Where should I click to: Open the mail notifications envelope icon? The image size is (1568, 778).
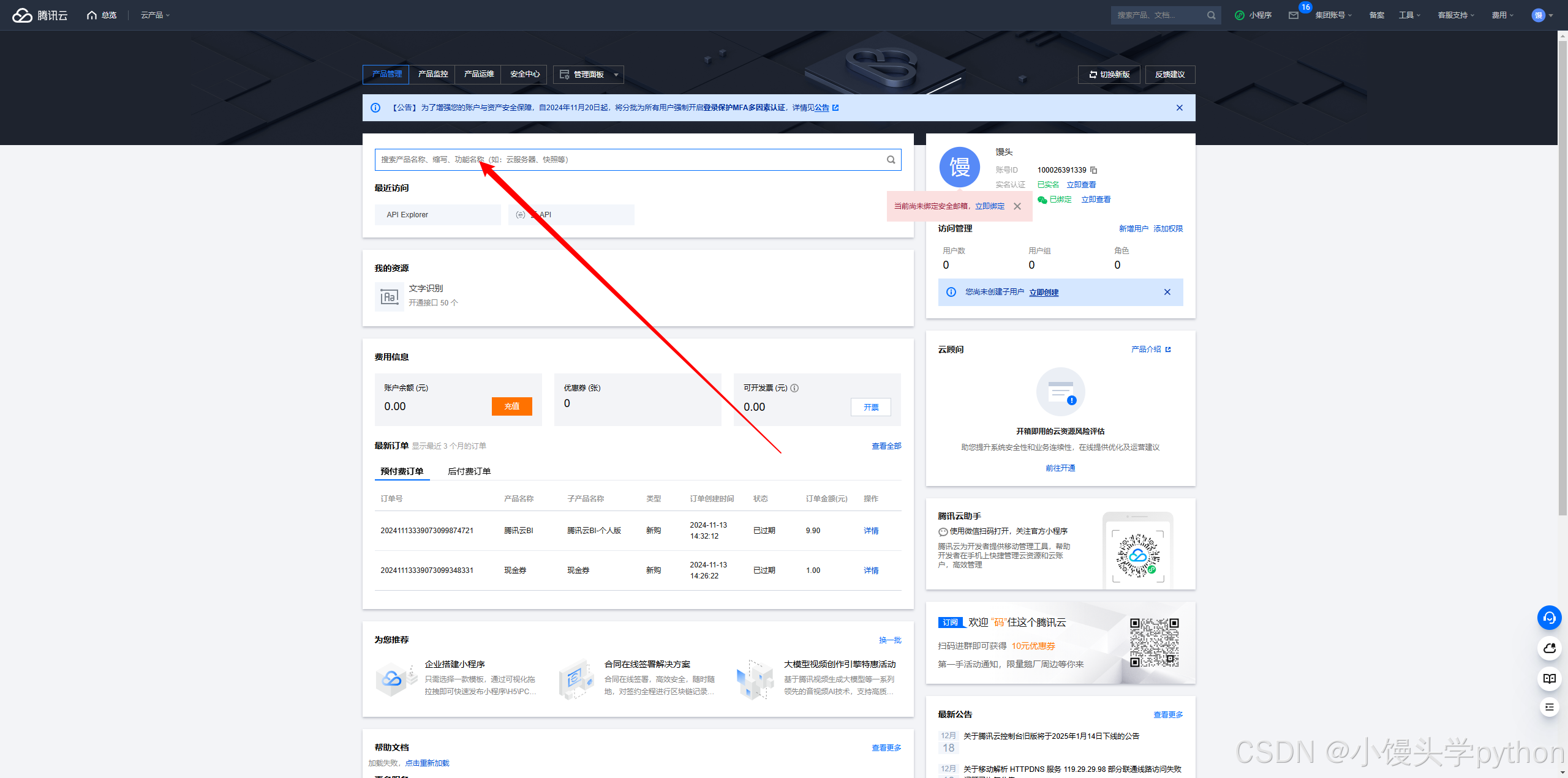coord(1293,15)
